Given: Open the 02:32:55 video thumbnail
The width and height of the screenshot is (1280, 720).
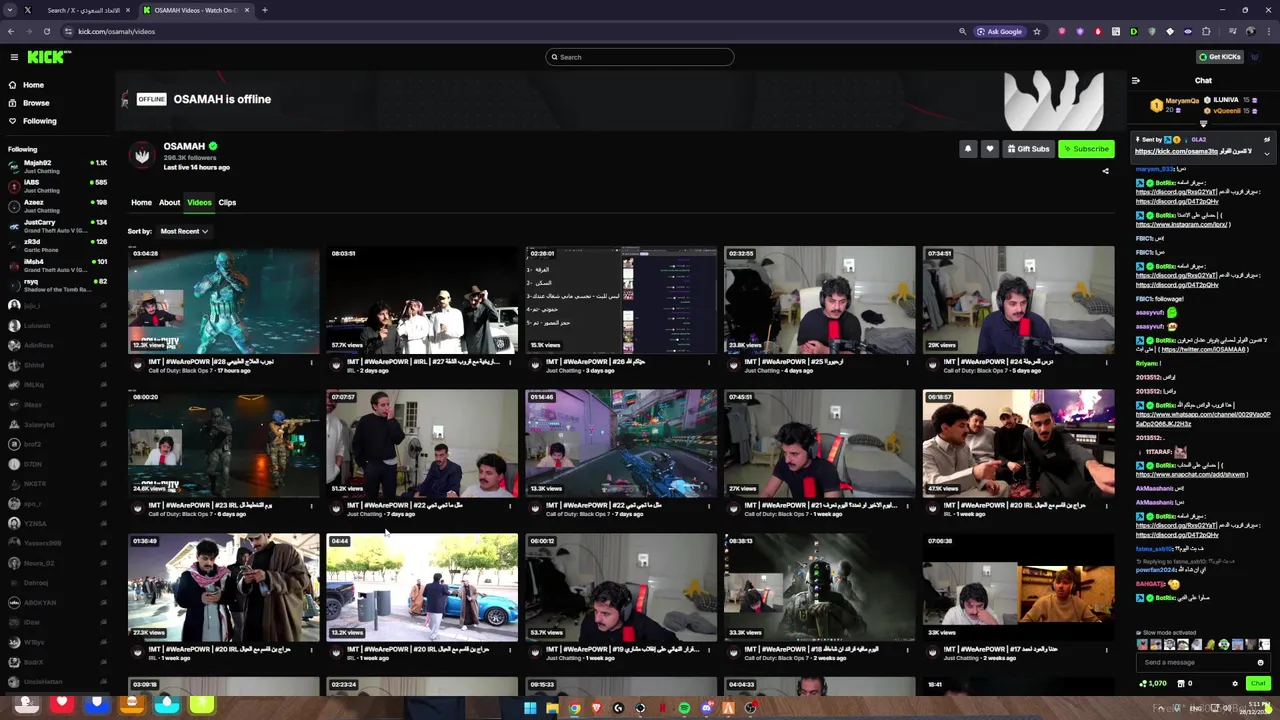Looking at the screenshot, I should (x=819, y=300).
